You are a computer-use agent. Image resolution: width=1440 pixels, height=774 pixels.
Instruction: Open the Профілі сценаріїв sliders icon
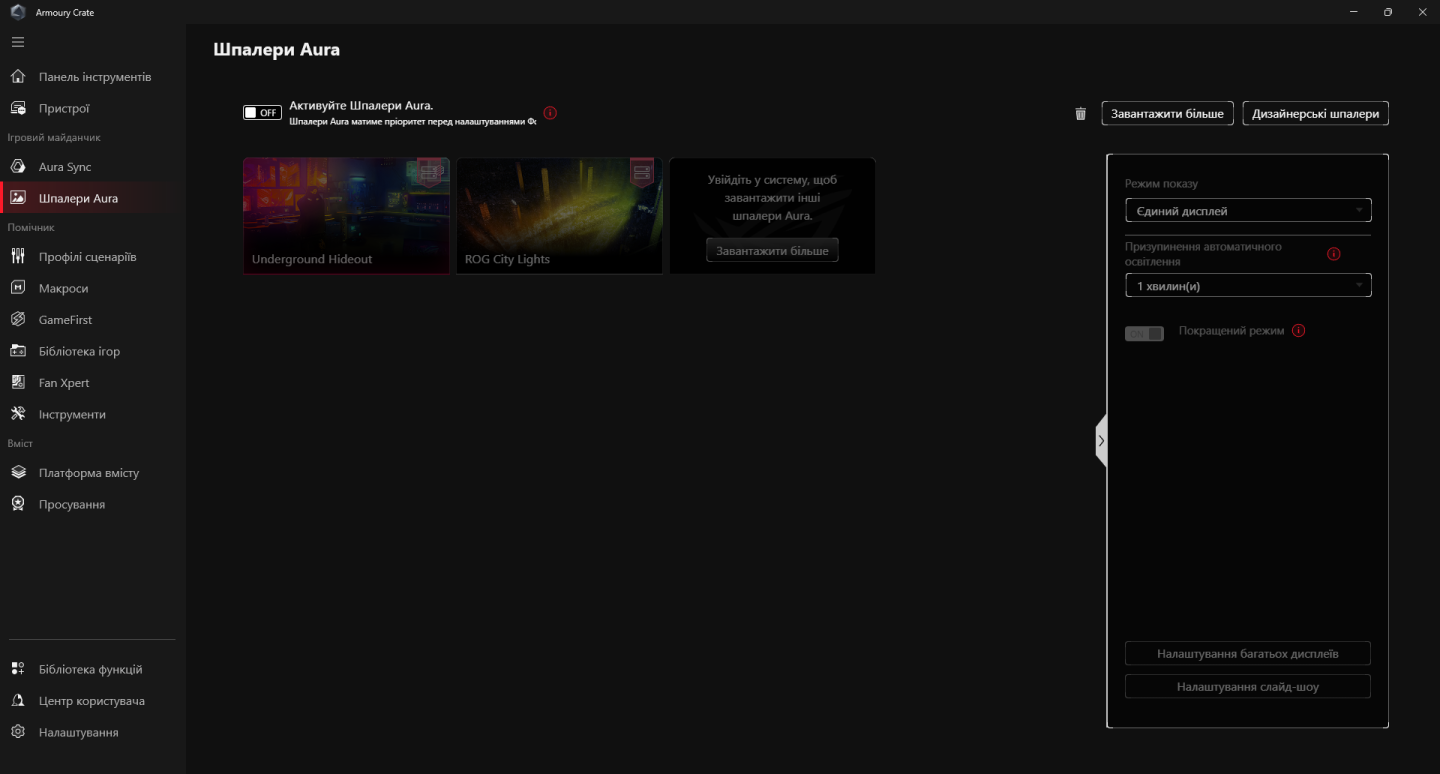tap(18, 257)
